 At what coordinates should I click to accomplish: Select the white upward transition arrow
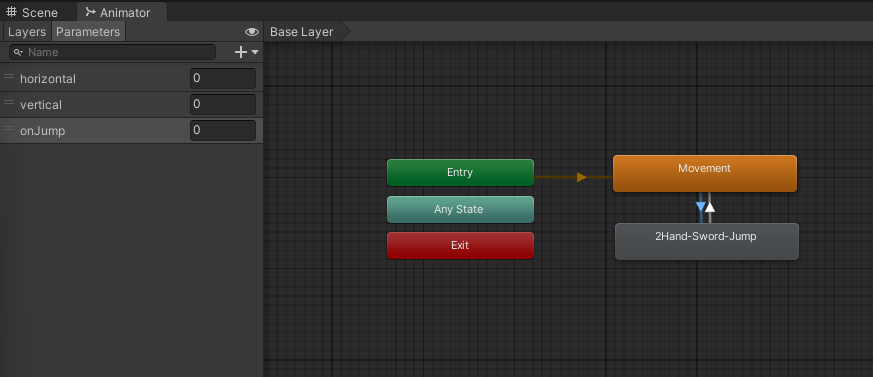710,207
